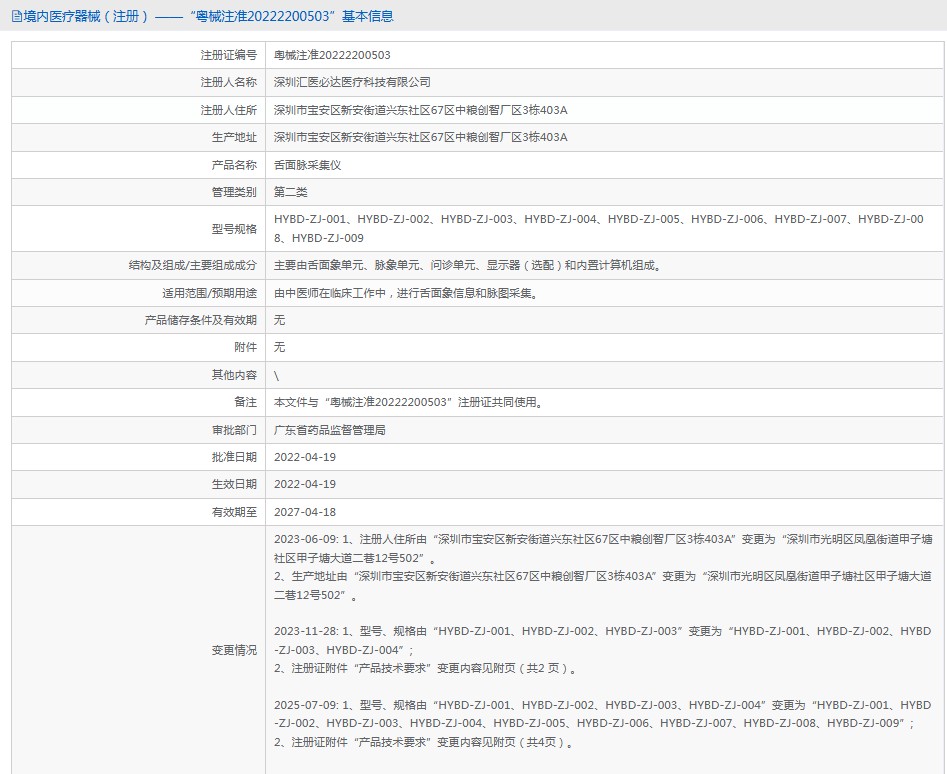Select the expiry date 2027-04-18

(x=305, y=512)
